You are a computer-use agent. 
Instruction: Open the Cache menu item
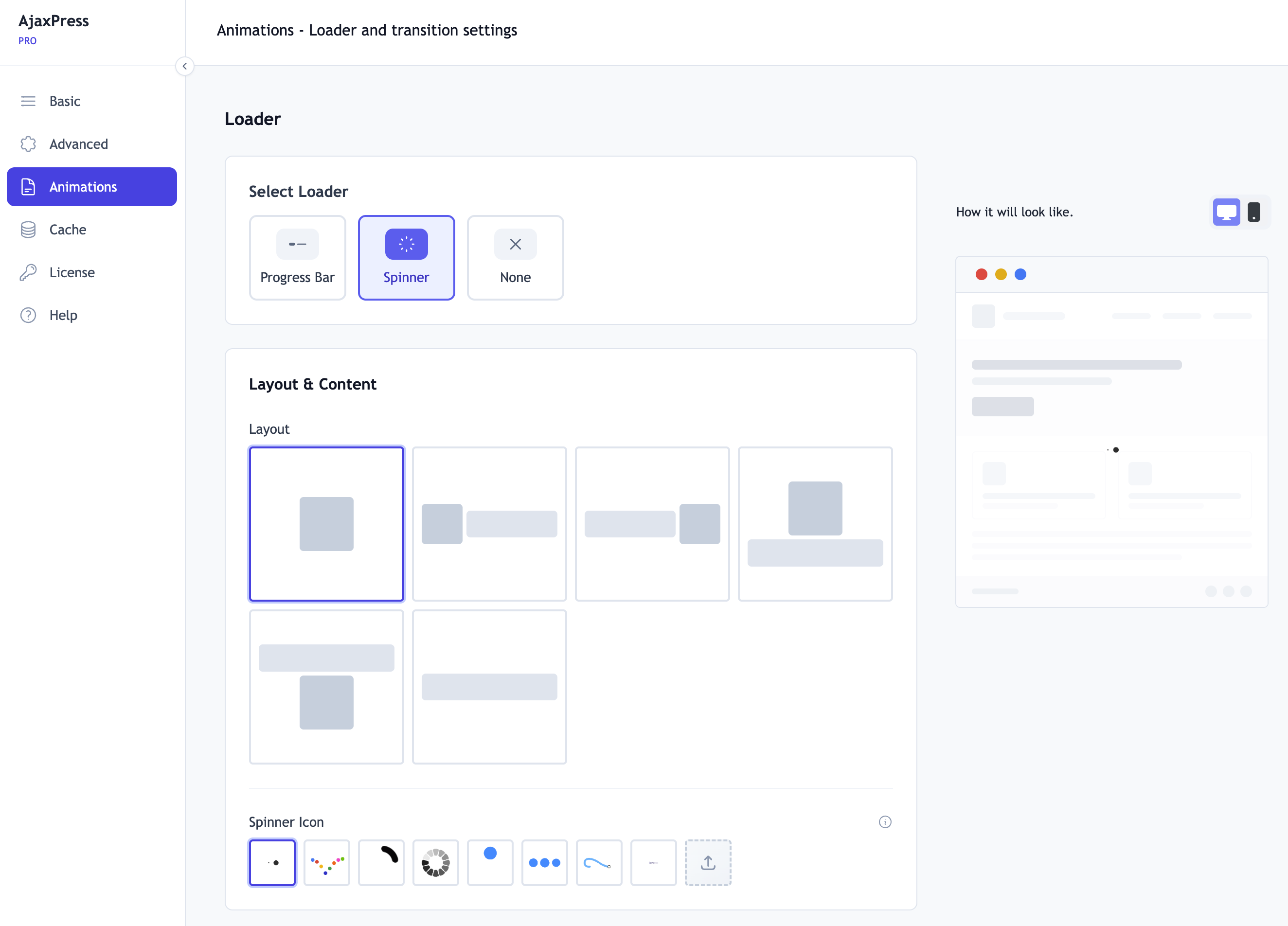click(68, 230)
